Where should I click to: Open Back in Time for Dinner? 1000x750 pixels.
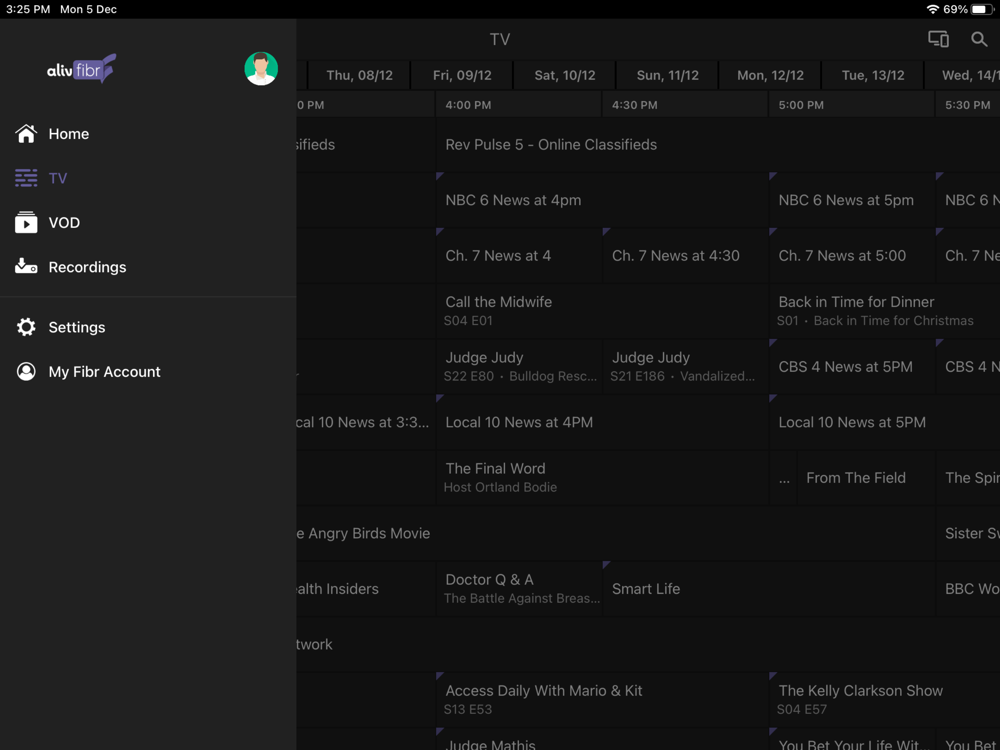(x=885, y=311)
